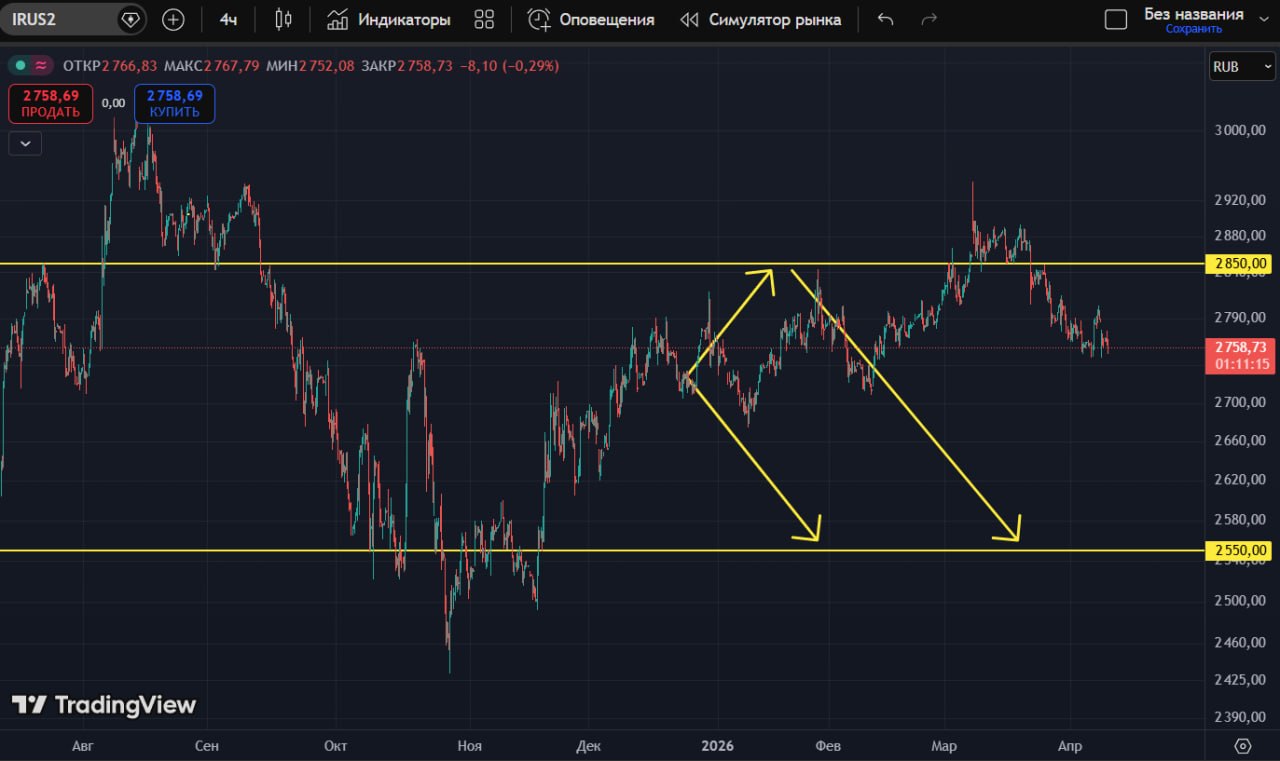Open chart settings gear at bottom right
Image resolution: width=1280 pixels, height=761 pixels.
[x=1243, y=745]
